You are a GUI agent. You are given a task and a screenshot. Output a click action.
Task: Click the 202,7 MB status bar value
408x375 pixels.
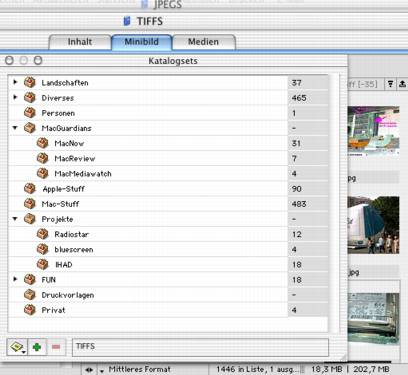coord(371,369)
